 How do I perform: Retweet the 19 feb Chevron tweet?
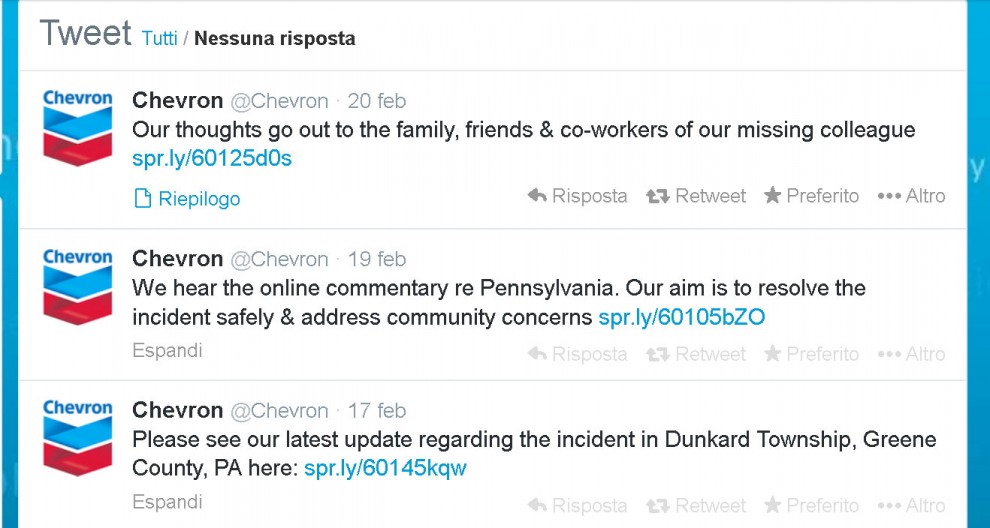(696, 354)
